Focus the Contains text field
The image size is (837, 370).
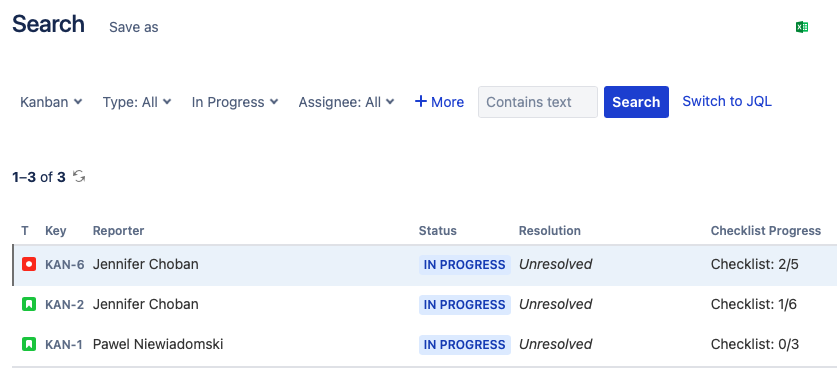(538, 102)
